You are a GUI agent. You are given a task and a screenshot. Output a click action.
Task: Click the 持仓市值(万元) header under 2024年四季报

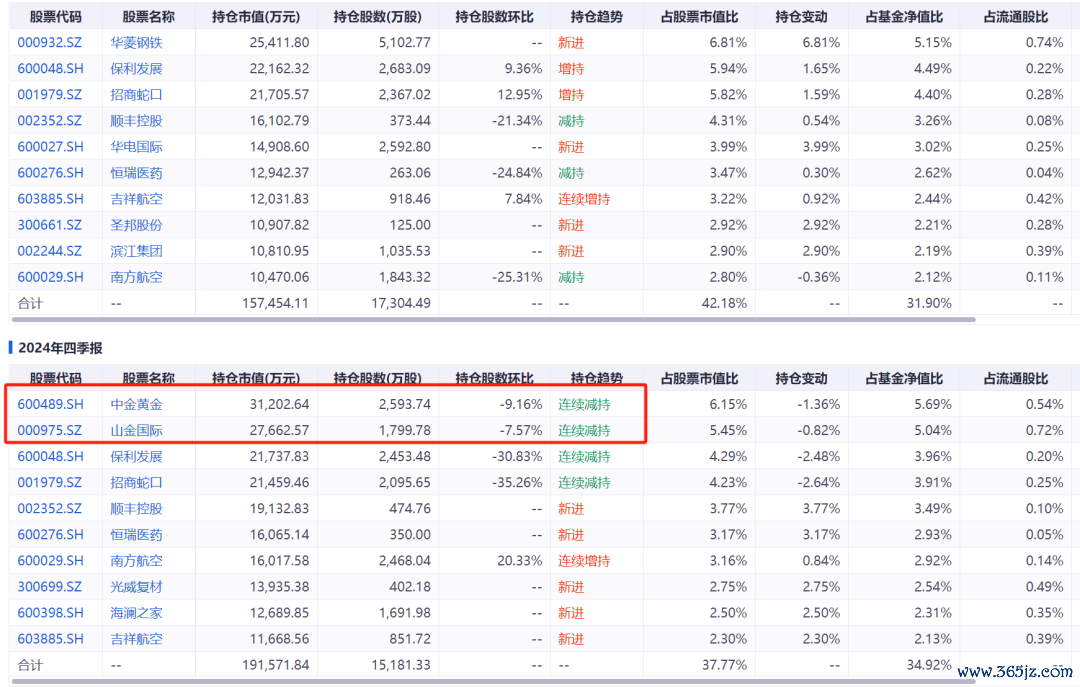[x=256, y=378]
